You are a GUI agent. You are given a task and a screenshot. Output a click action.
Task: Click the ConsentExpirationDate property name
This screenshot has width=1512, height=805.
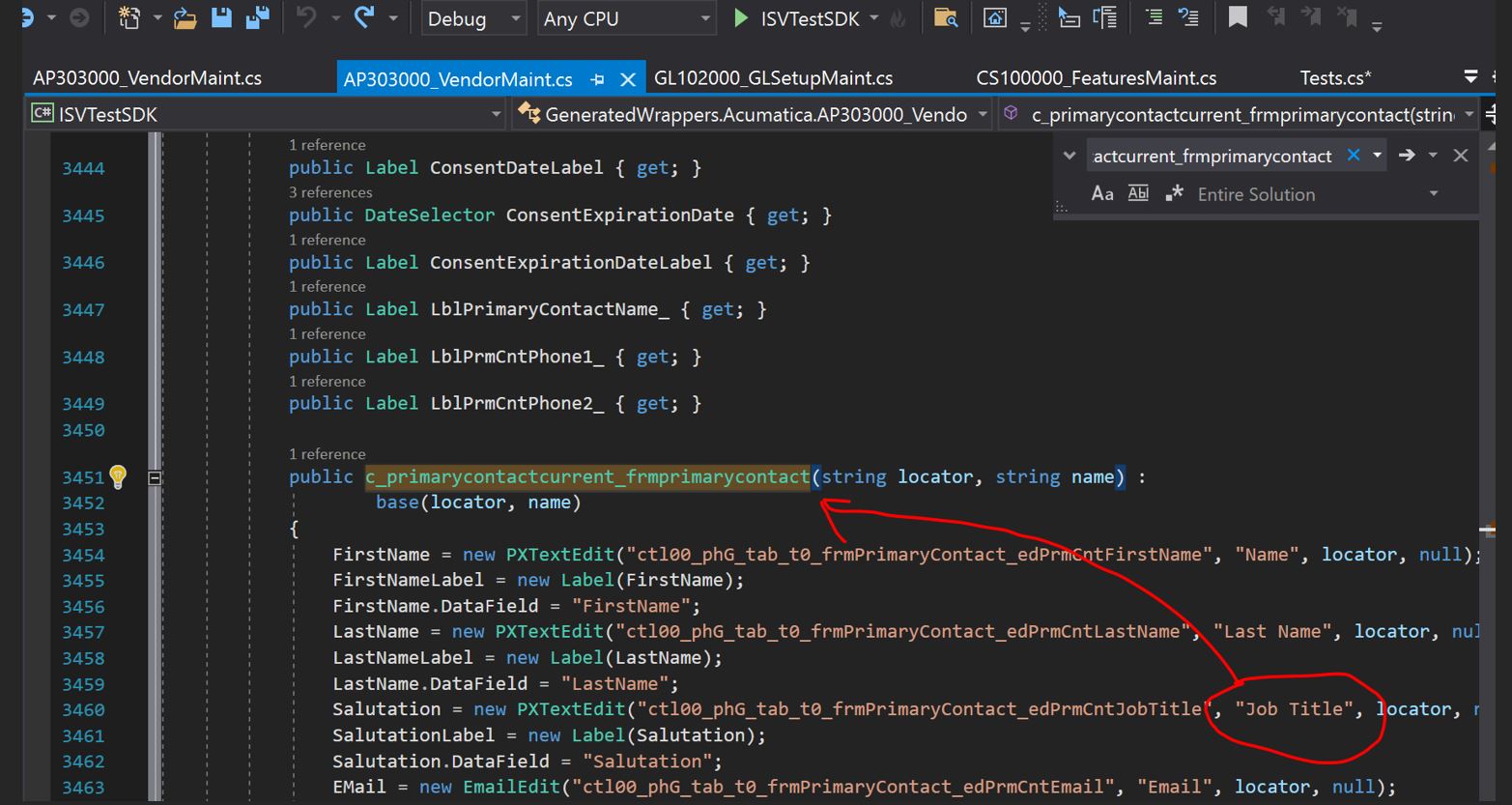click(x=619, y=216)
